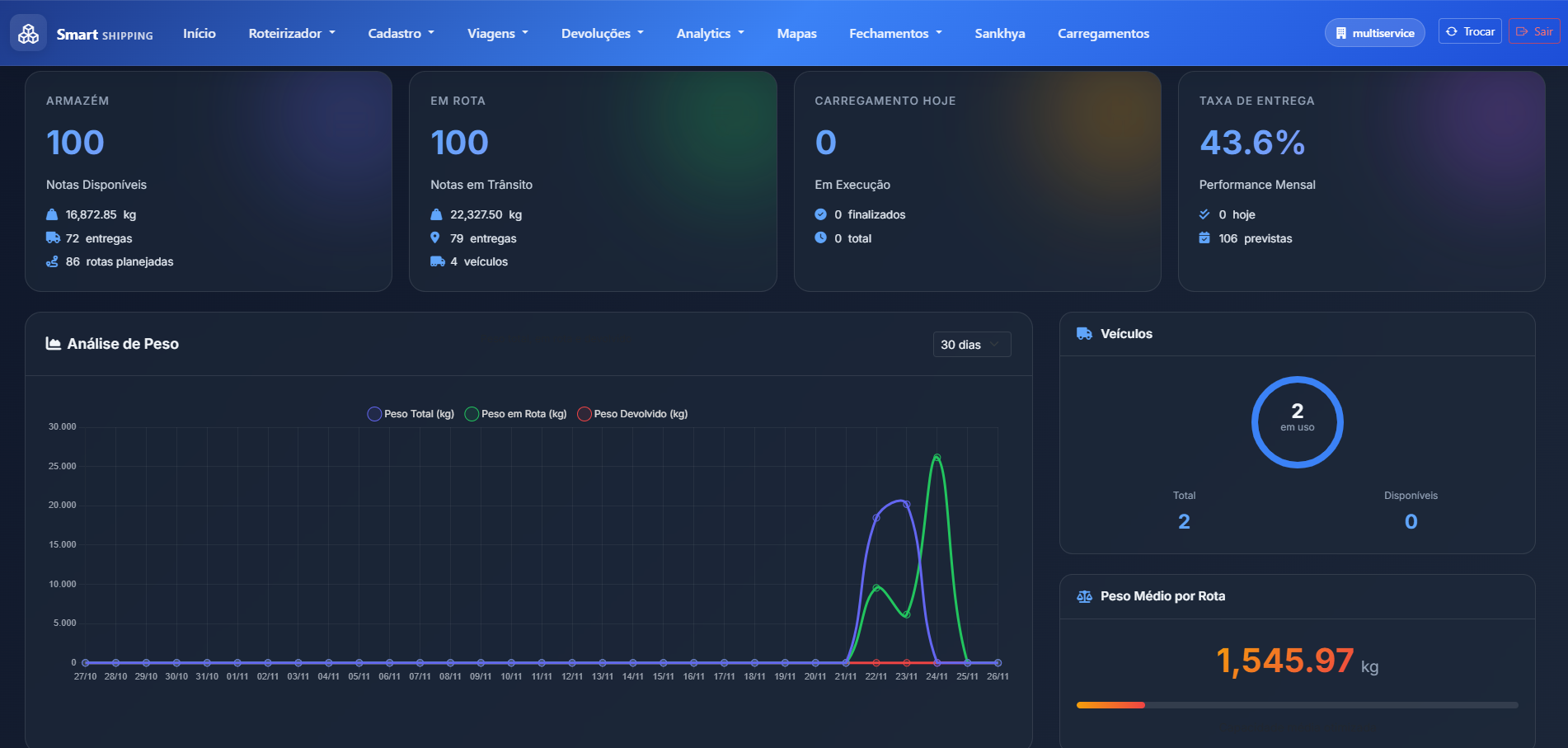This screenshot has height=748, width=1568.
Task: Select the route icon beside rotas planejadas
Action: point(50,261)
